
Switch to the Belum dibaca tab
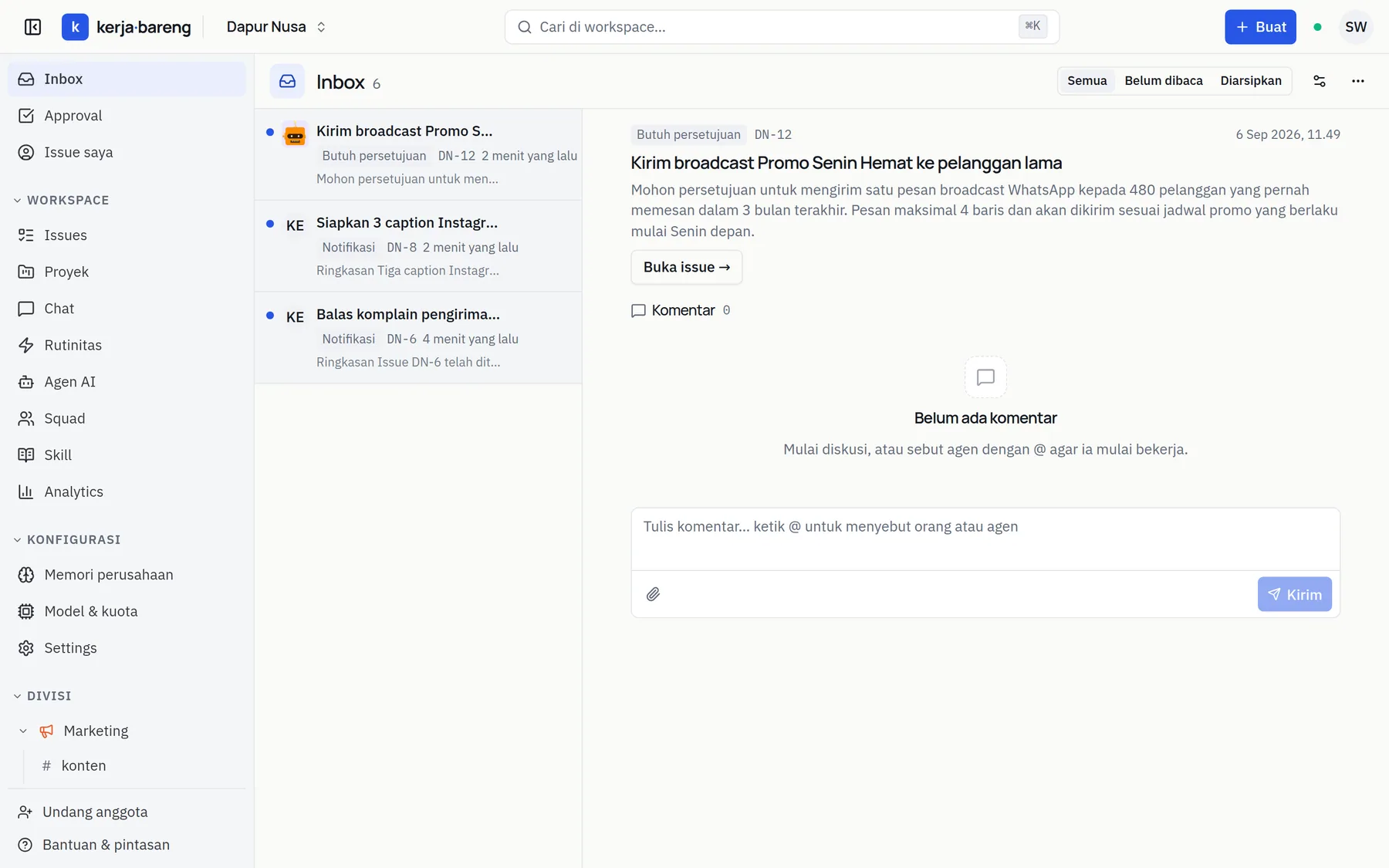coord(1163,81)
